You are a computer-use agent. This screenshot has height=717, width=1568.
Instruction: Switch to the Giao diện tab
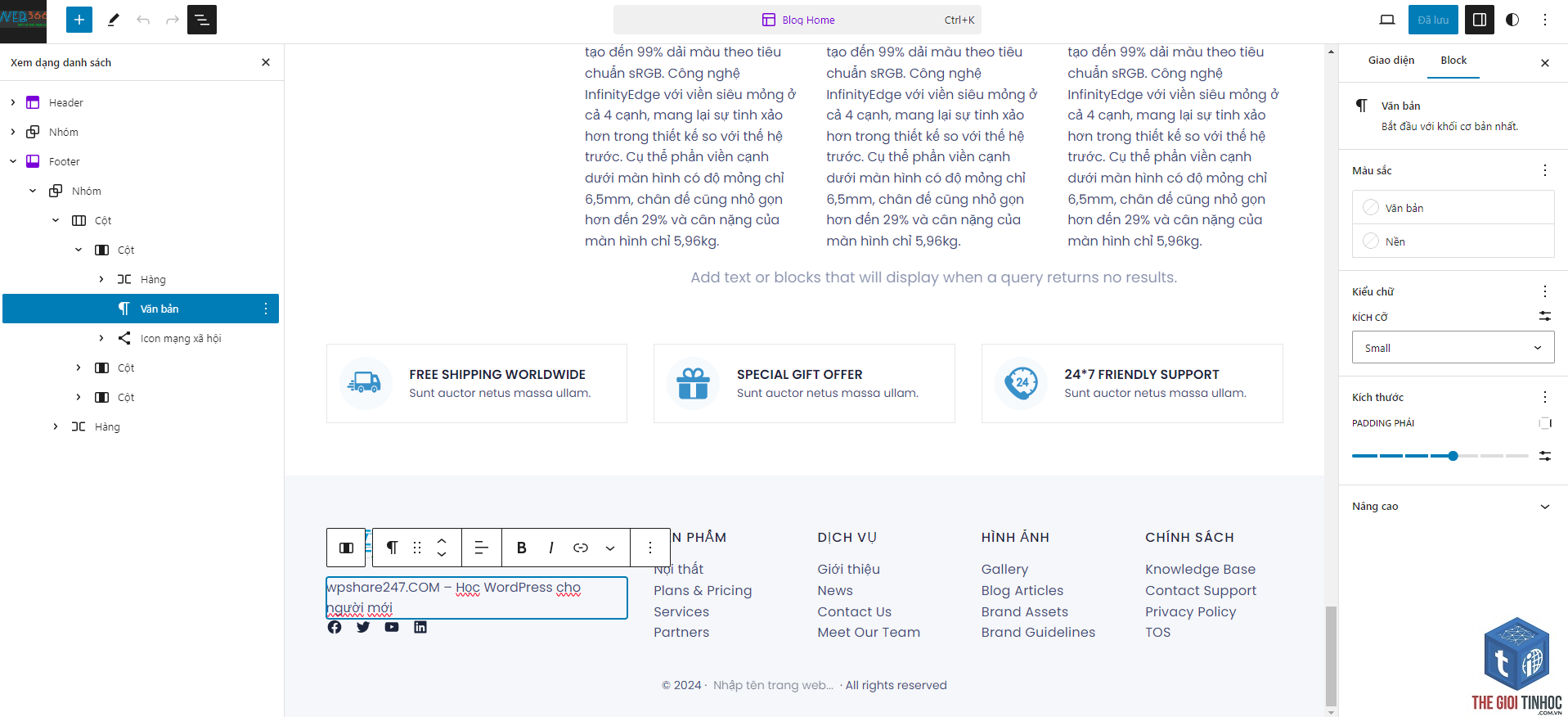[1391, 61]
